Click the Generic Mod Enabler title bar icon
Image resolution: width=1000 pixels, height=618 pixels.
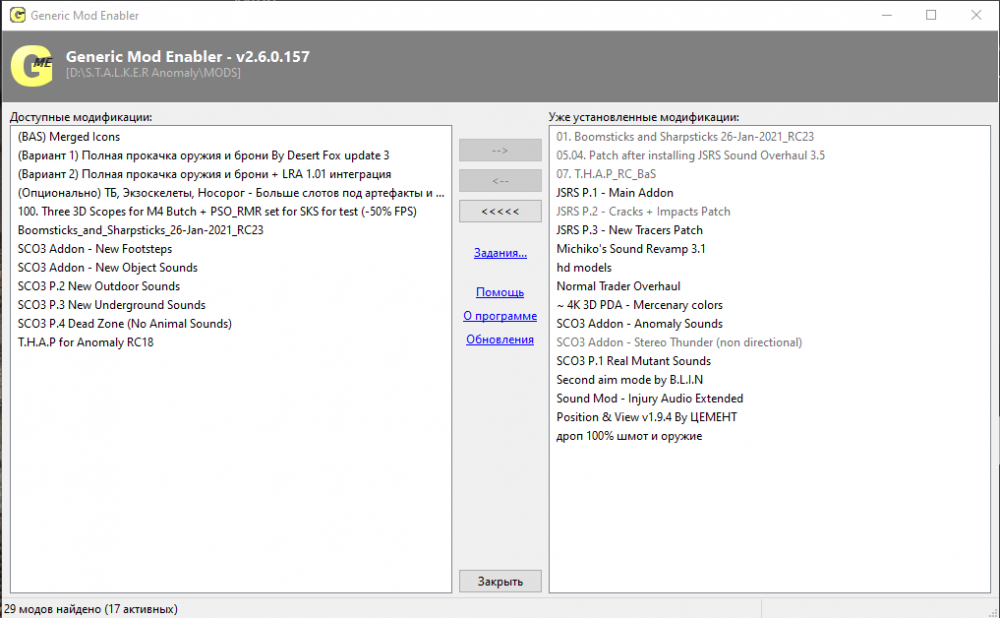(15, 15)
